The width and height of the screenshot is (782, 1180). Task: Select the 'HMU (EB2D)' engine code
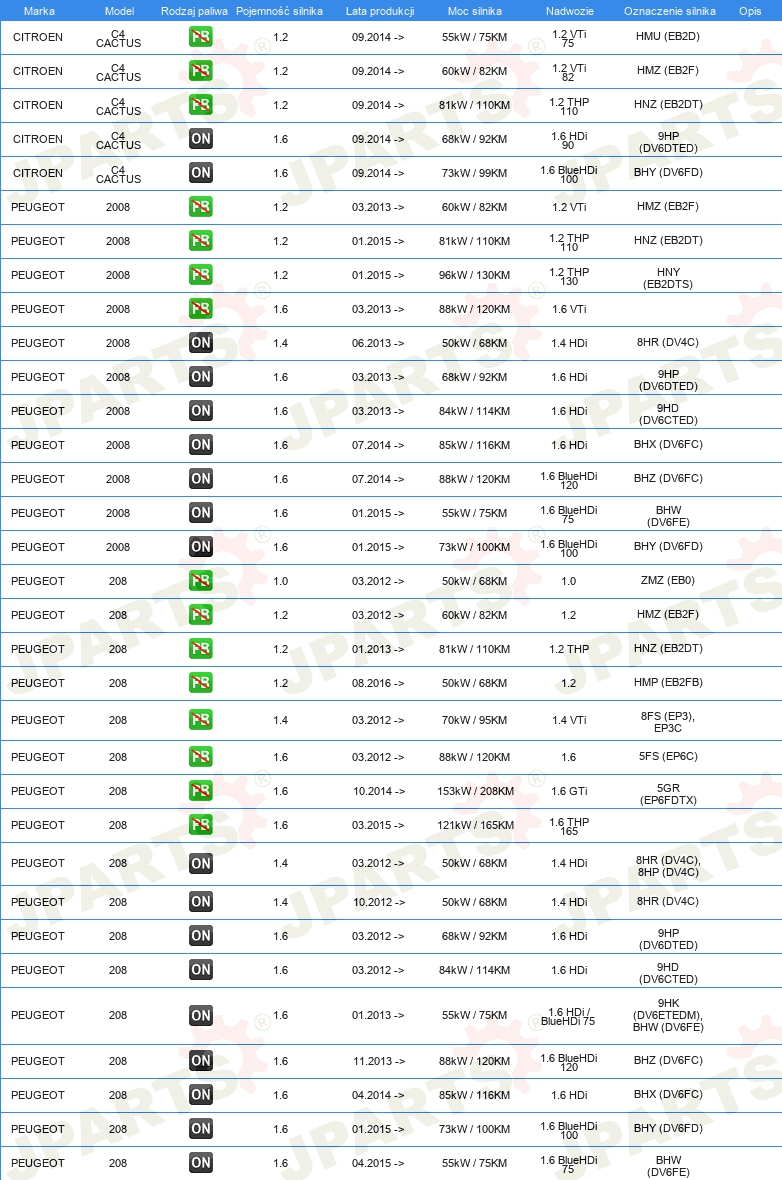pyautogui.click(x=668, y=36)
